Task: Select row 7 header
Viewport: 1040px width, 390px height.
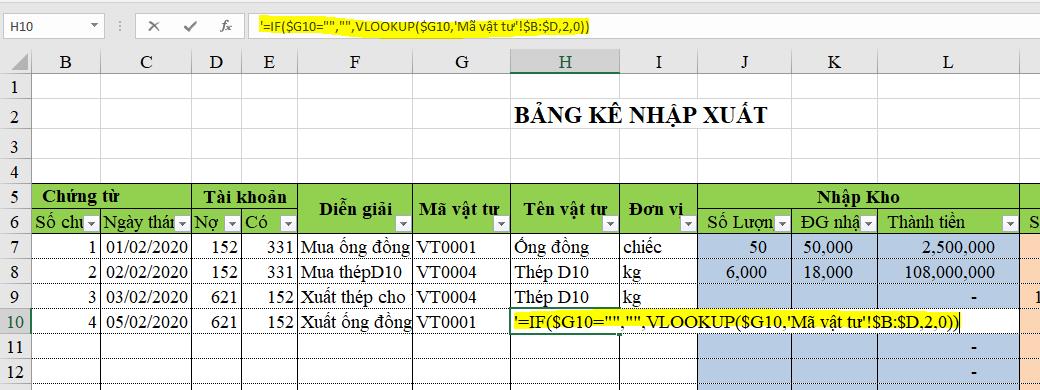Action: coord(16,247)
